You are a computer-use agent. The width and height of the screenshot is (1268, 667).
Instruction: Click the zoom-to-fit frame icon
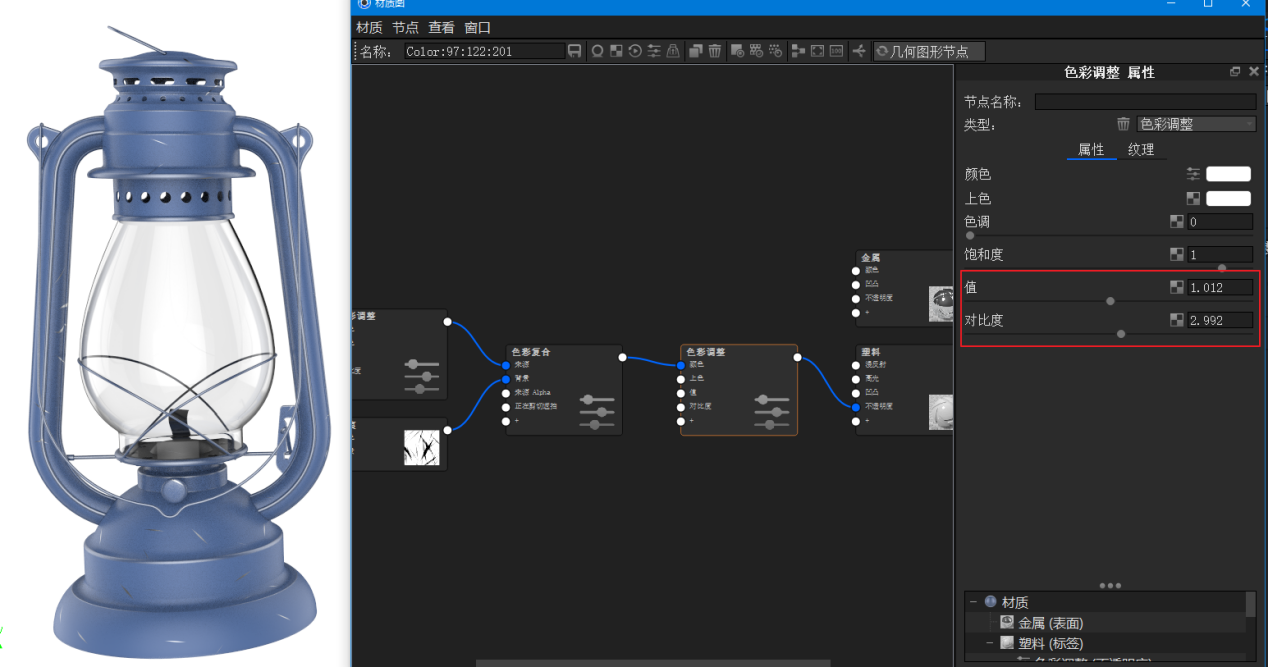(817, 51)
